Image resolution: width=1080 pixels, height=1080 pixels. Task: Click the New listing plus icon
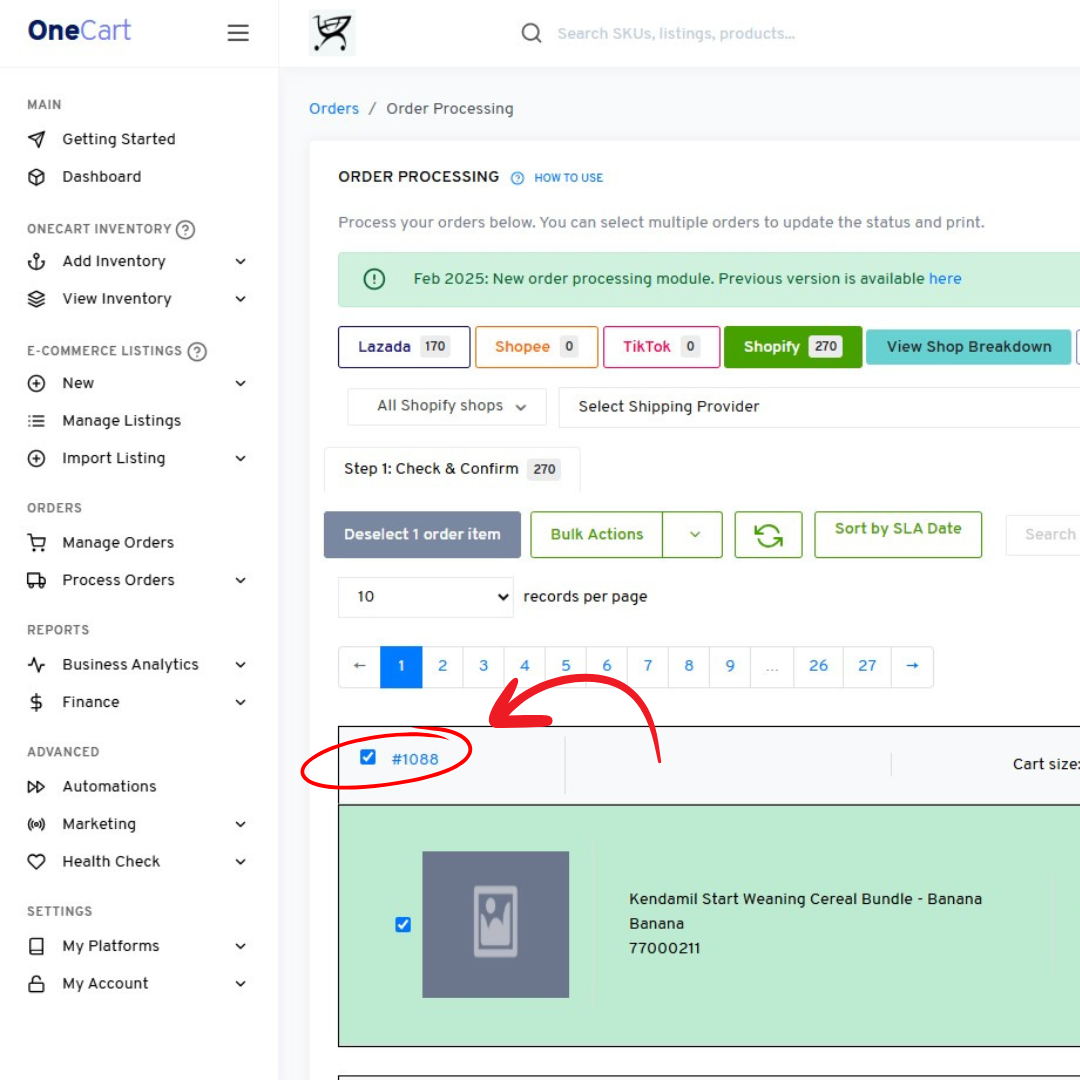(x=37, y=383)
